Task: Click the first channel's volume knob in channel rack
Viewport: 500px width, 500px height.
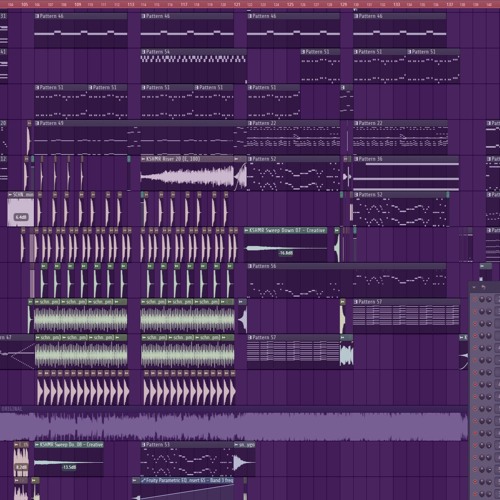Action: [x=489, y=299]
